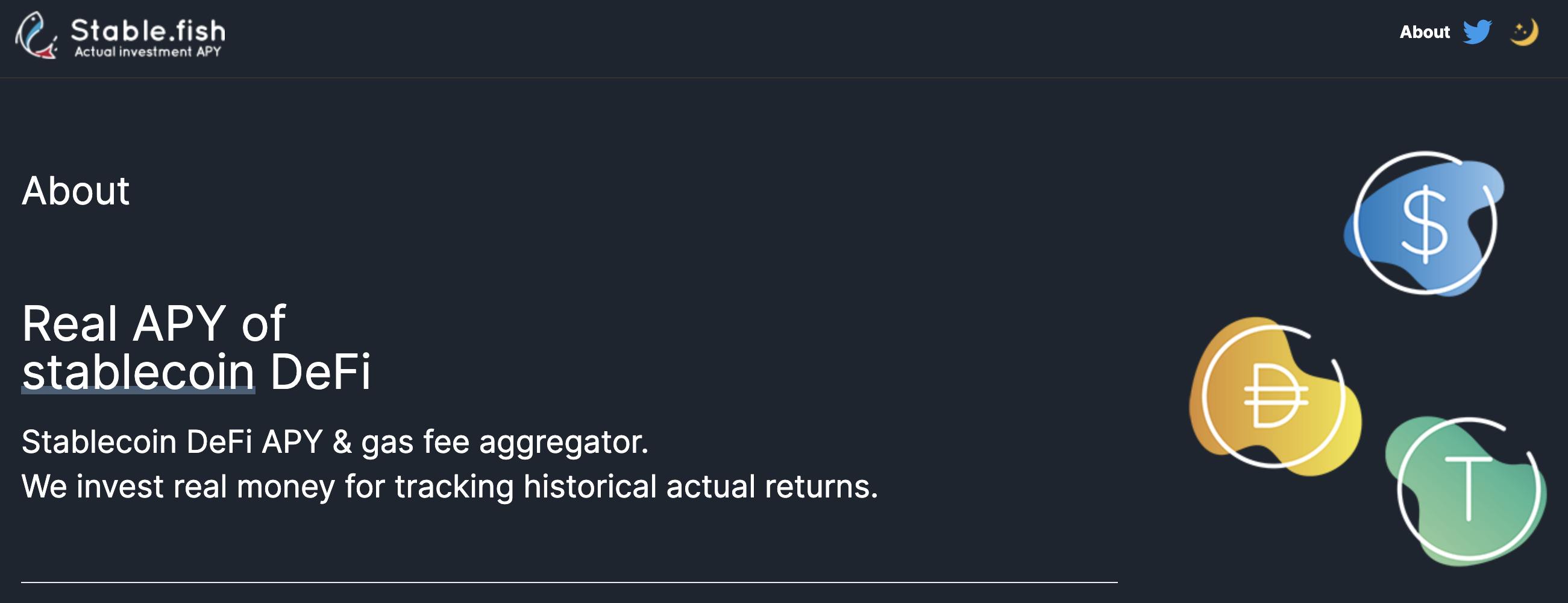
Task: Go home via the Stable.fish title
Action: [148, 29]
